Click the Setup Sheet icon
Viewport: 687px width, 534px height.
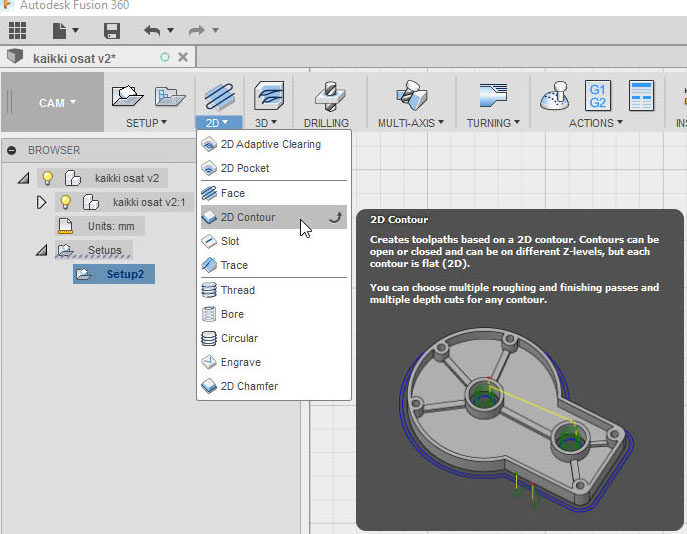(641, 95)
